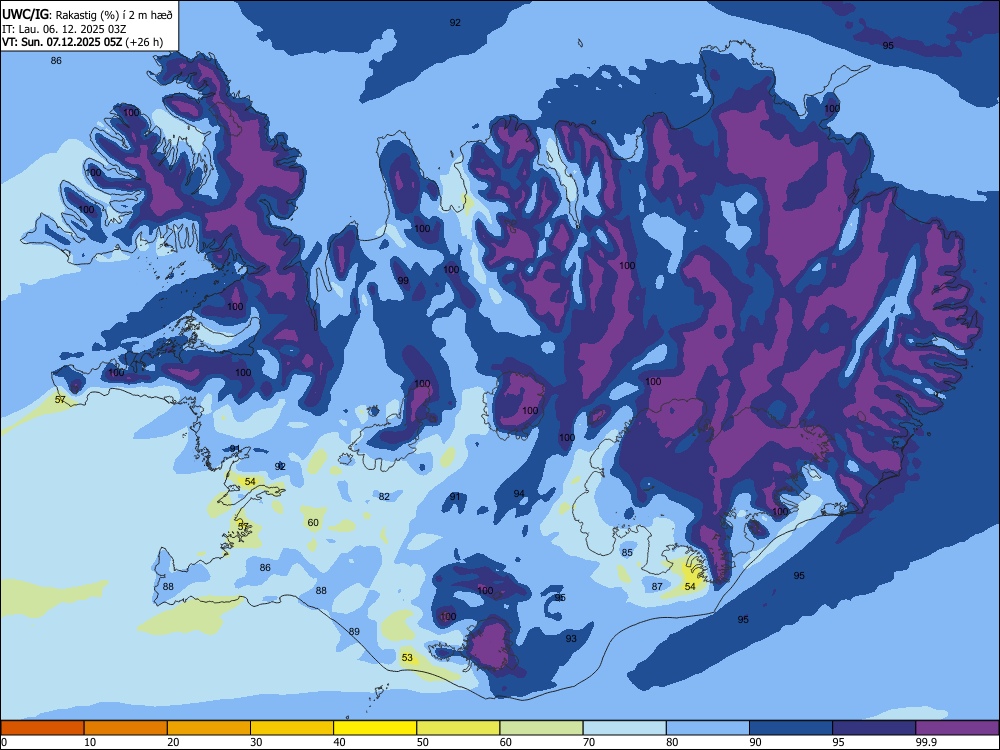Click the map title 'UWC/IG: Rakastig (%) í 2 m hæð'

[87, 15]
